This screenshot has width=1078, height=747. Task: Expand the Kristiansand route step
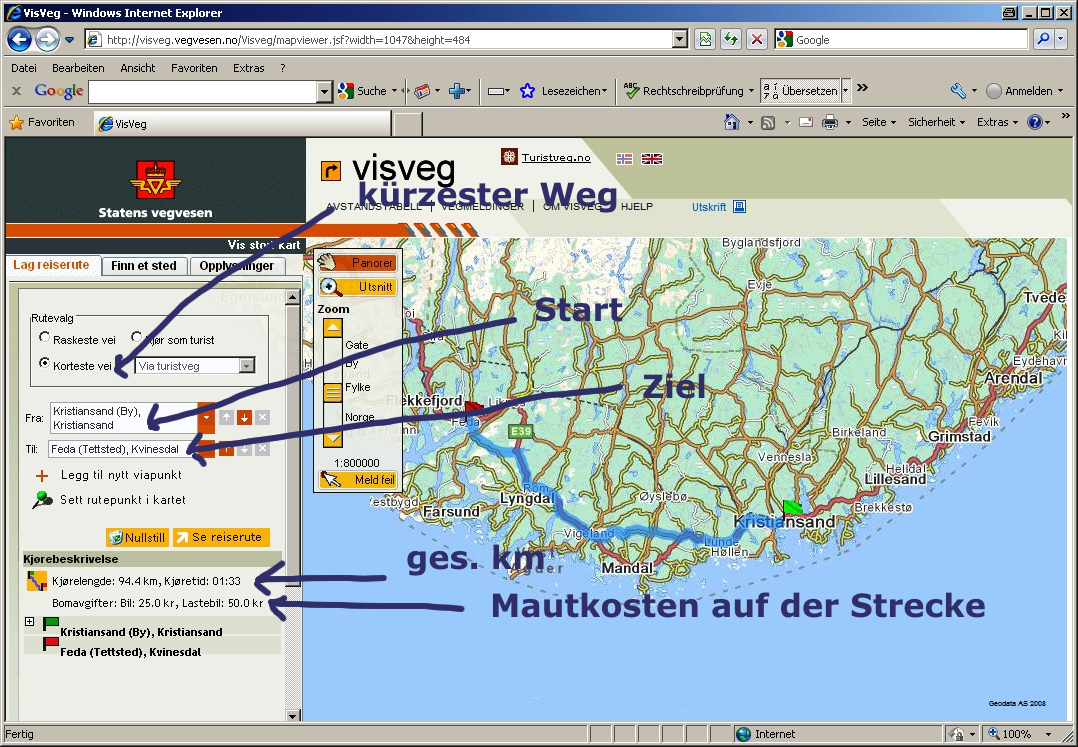coord(29,622)
